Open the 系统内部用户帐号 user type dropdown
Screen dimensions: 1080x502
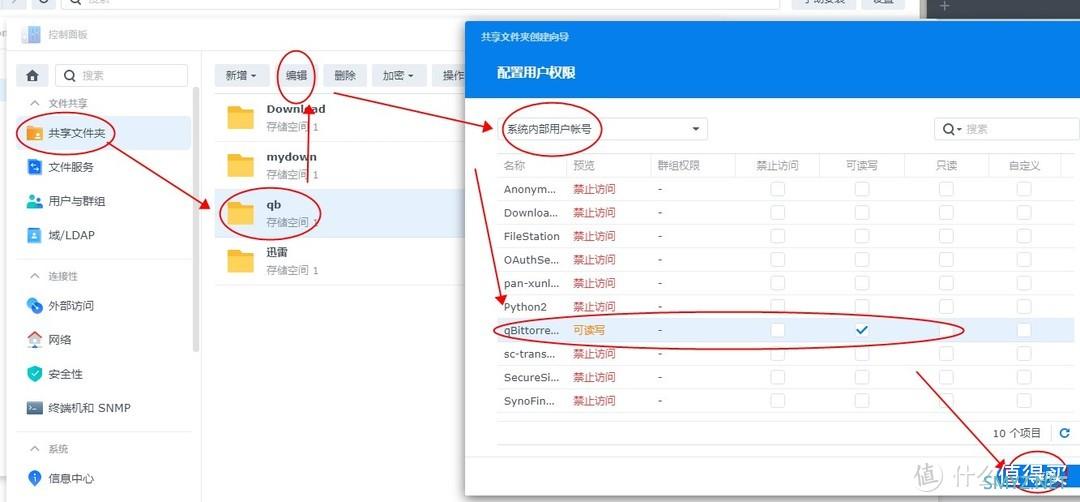(x=603, y=129)
